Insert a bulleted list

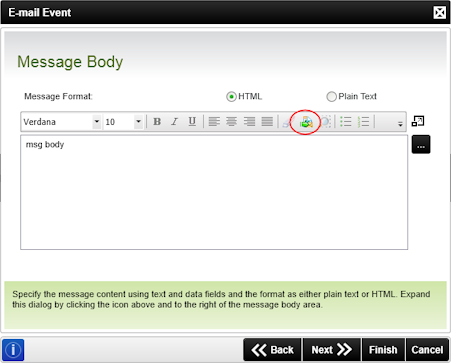(346, 122)
